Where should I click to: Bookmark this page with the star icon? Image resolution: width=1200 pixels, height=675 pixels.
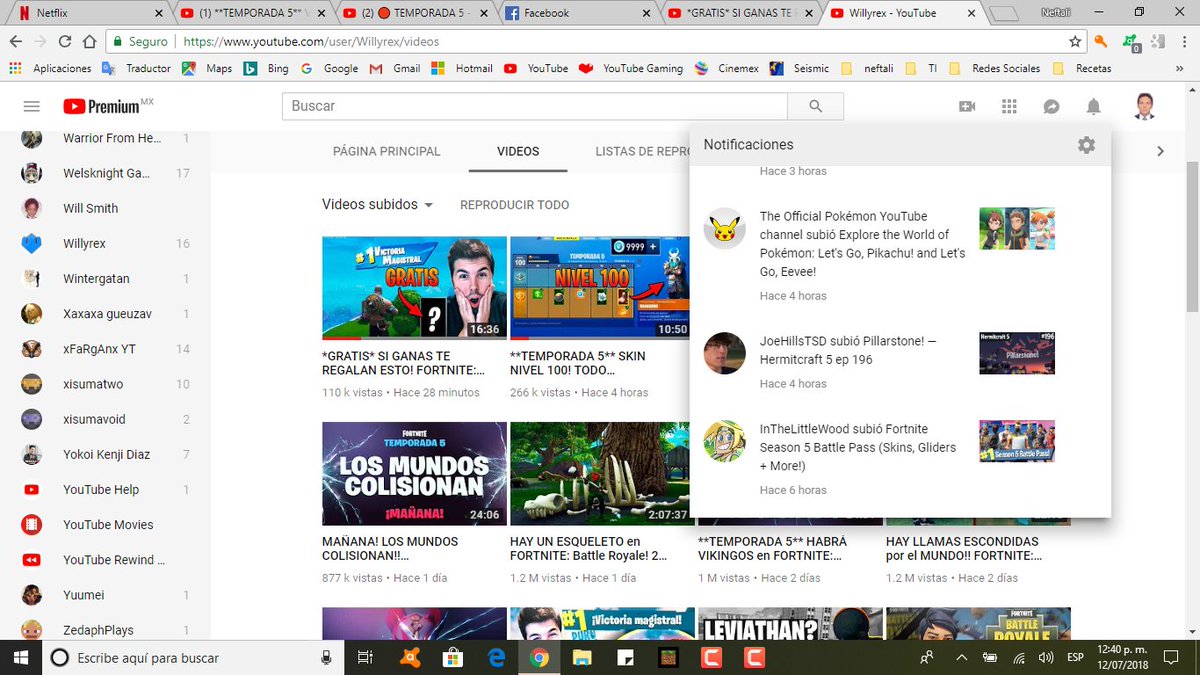pos(1075,42)
